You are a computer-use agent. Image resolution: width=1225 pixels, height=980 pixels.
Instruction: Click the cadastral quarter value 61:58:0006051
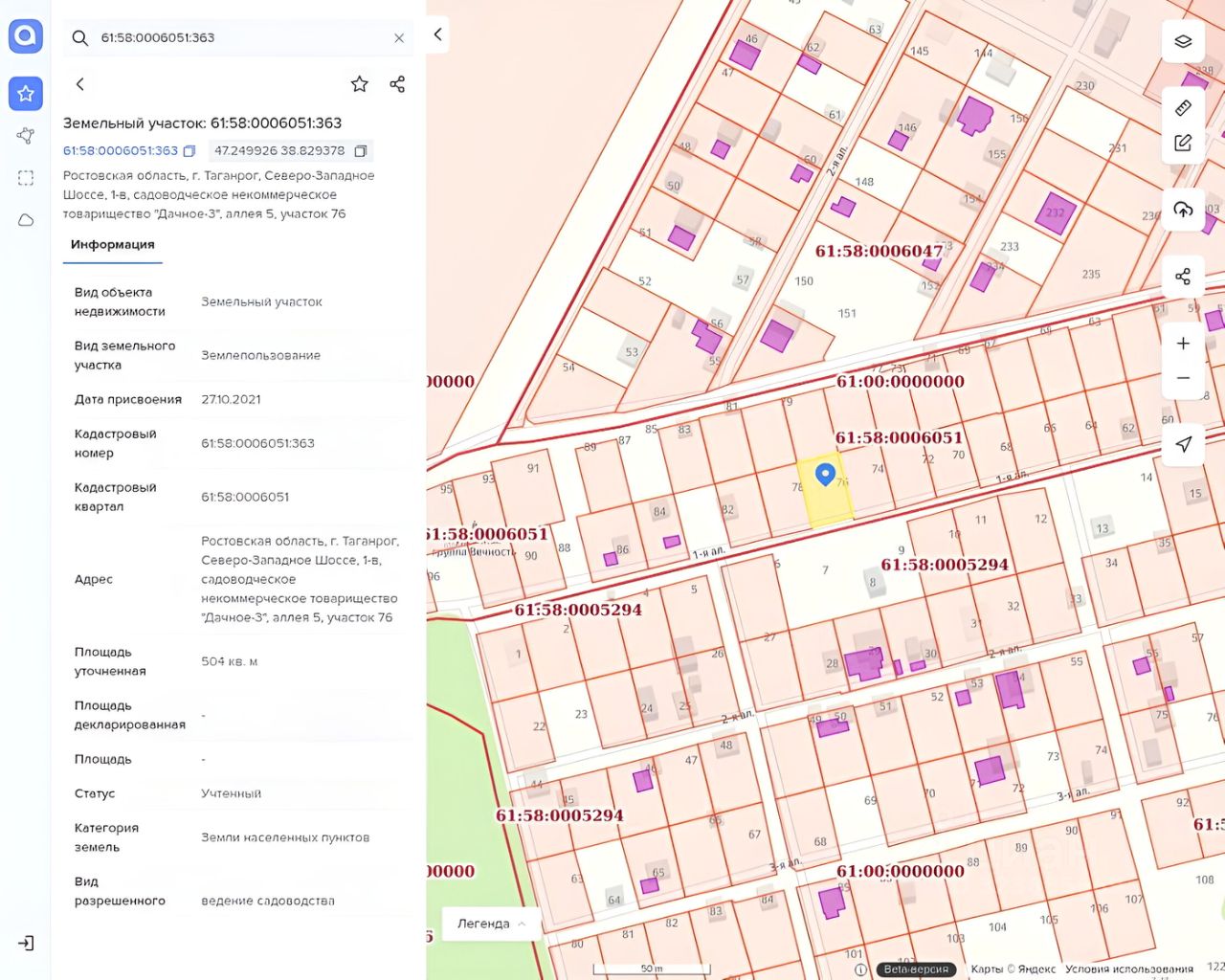[245, 498]
